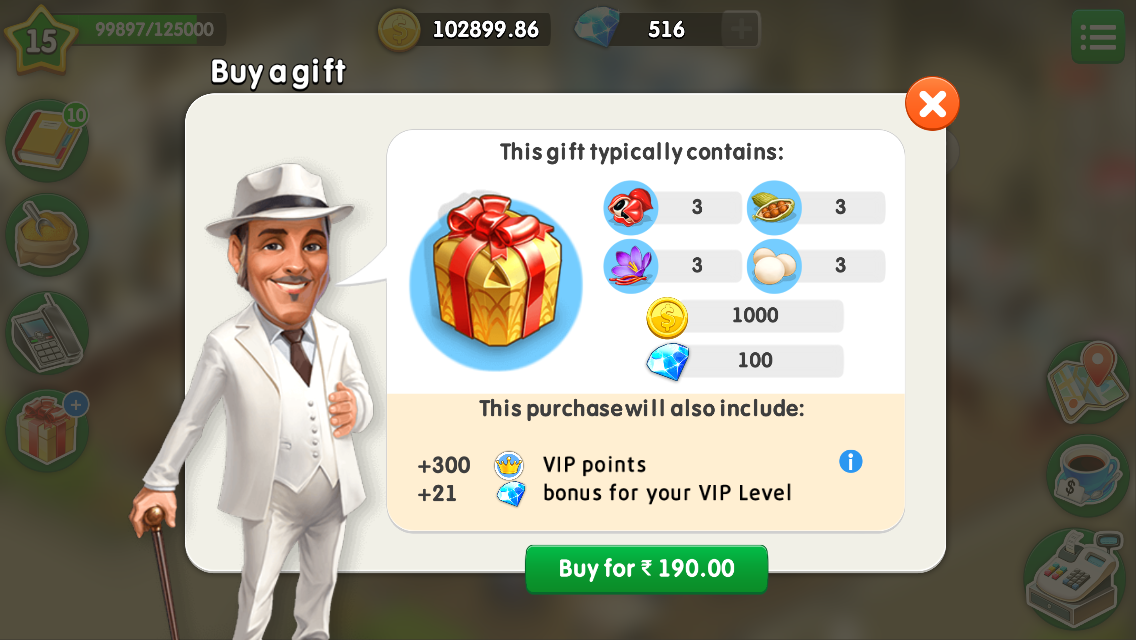
Task: Tap the level 15 star badge
Action: tap(41, 41)
